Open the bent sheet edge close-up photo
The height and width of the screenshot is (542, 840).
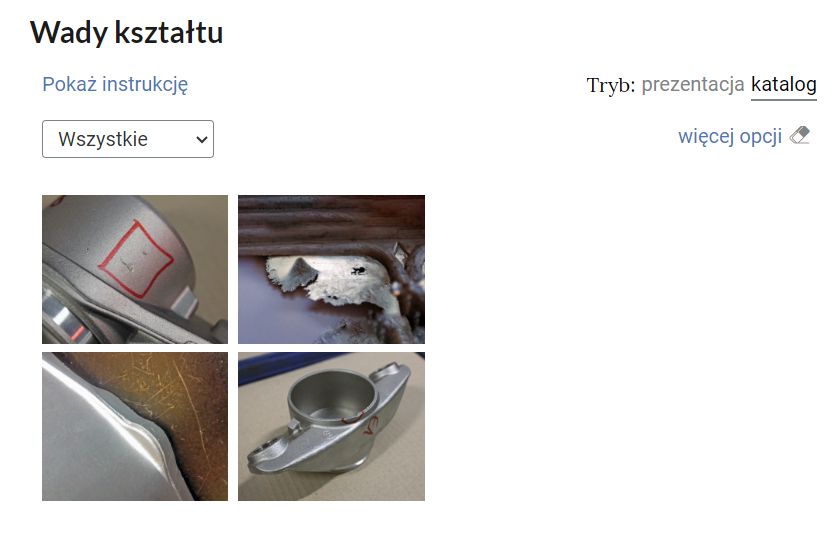tap(135, 426)
